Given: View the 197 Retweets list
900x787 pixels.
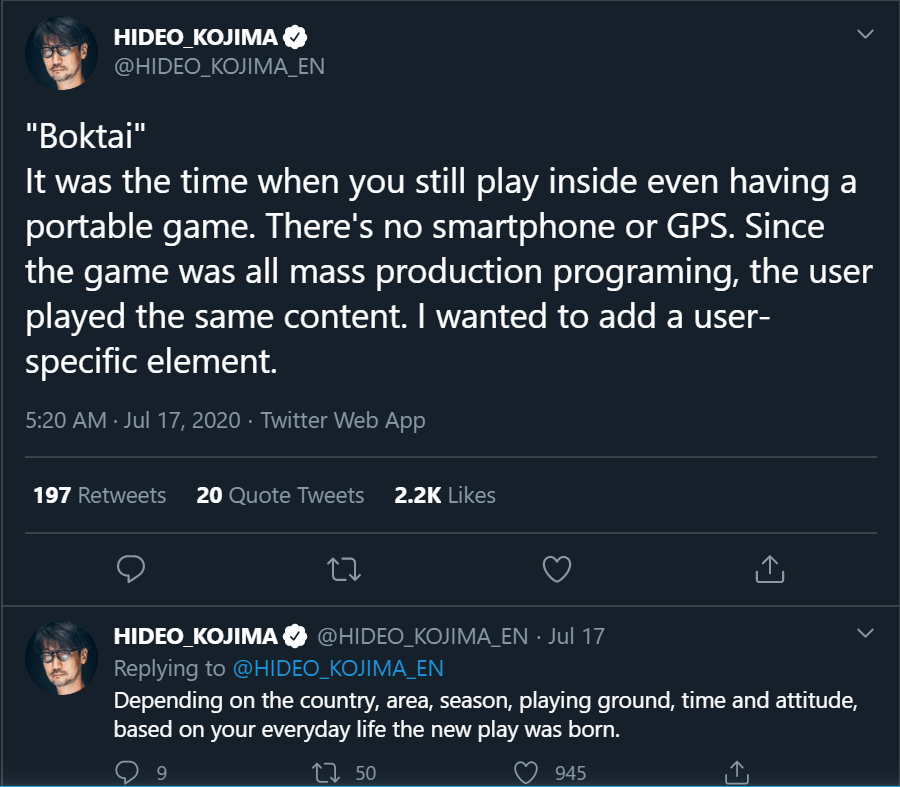Looking at the screenshot, I should click(x=99, y=495).
